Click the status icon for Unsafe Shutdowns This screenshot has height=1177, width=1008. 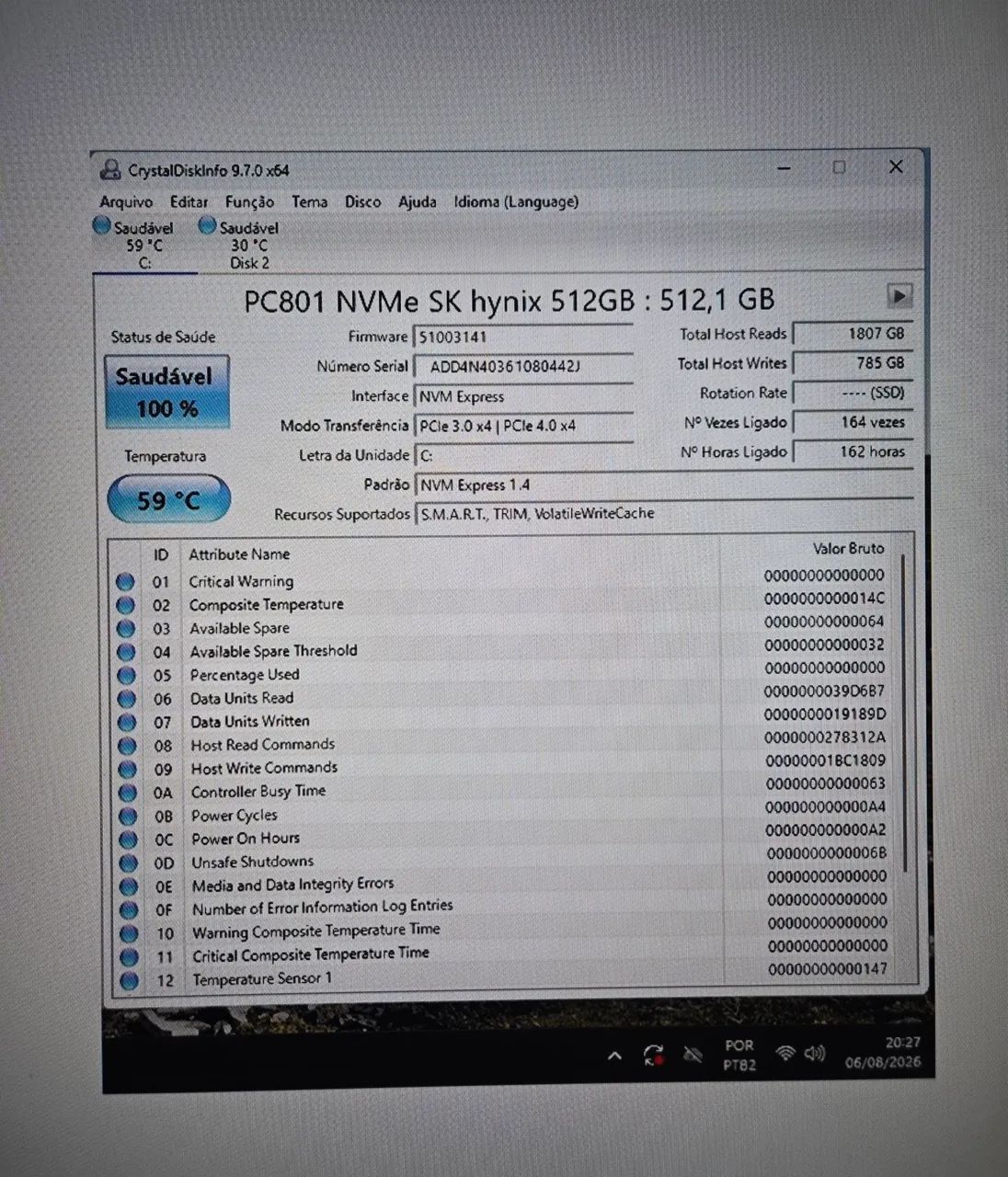129,863
